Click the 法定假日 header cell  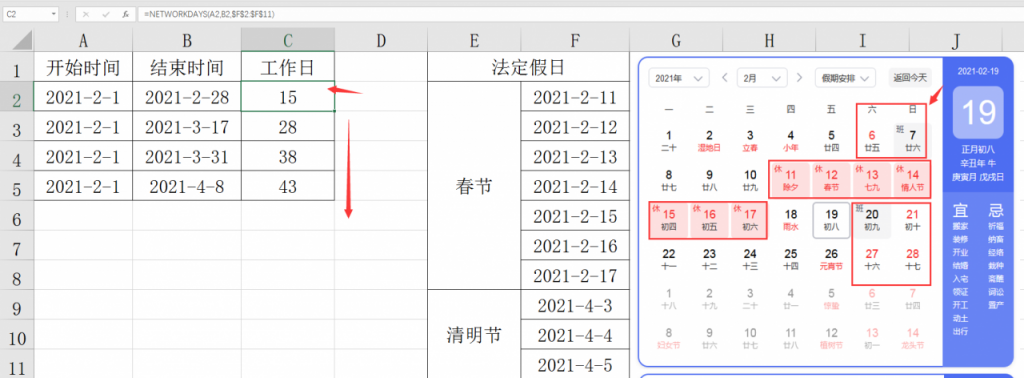(x=528, y=67)
